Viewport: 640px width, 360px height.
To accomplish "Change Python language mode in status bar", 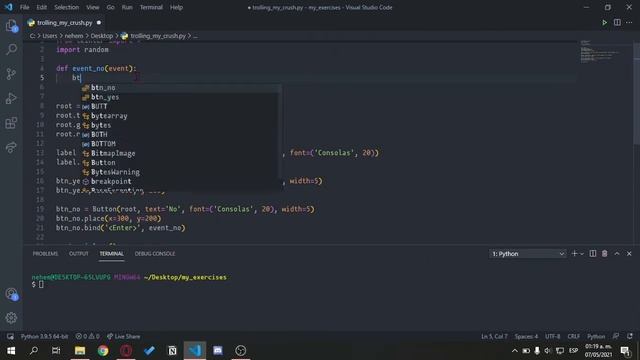I will 596,336.
